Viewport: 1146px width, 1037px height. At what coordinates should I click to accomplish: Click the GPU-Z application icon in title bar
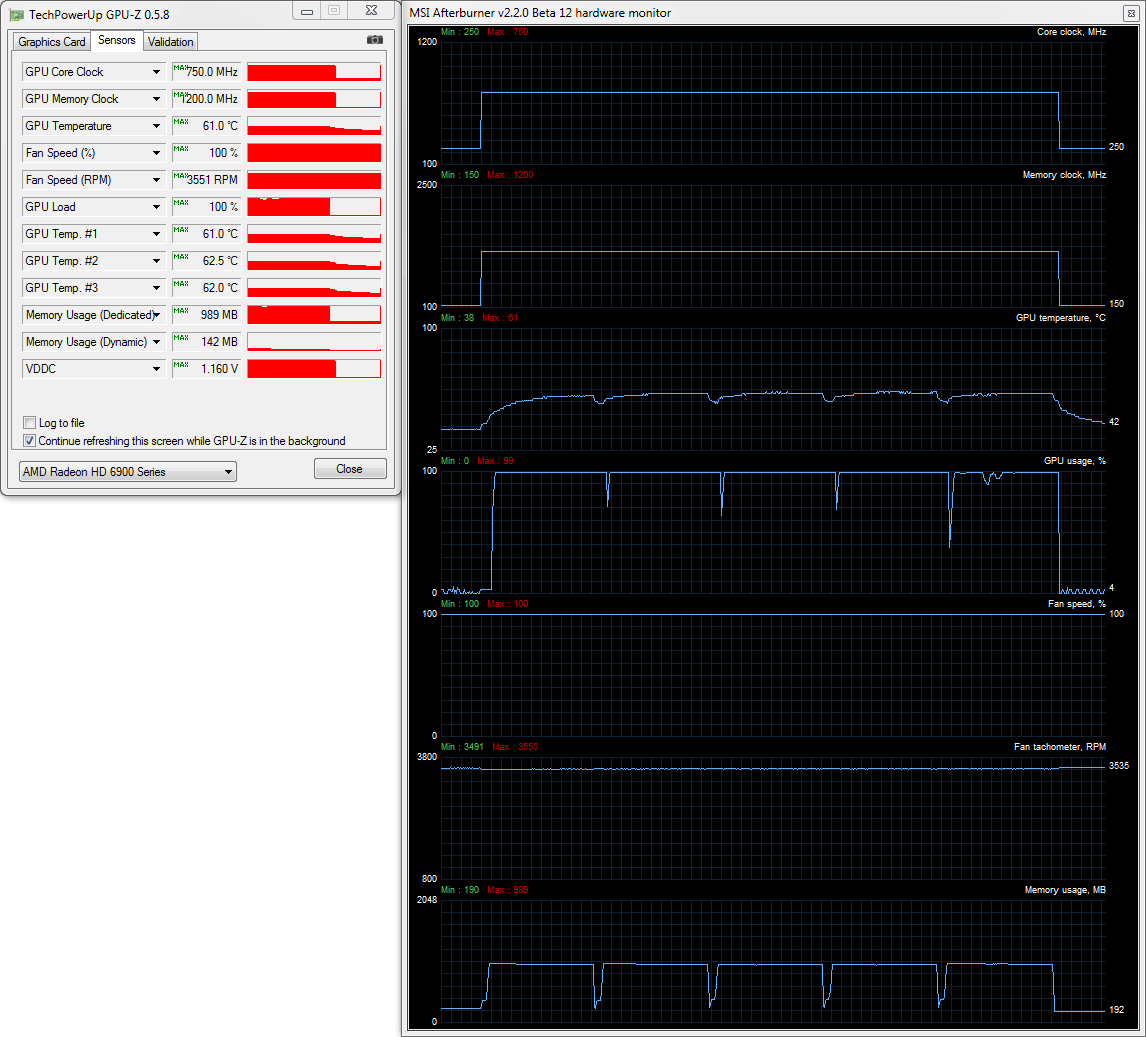coord(16,15)
